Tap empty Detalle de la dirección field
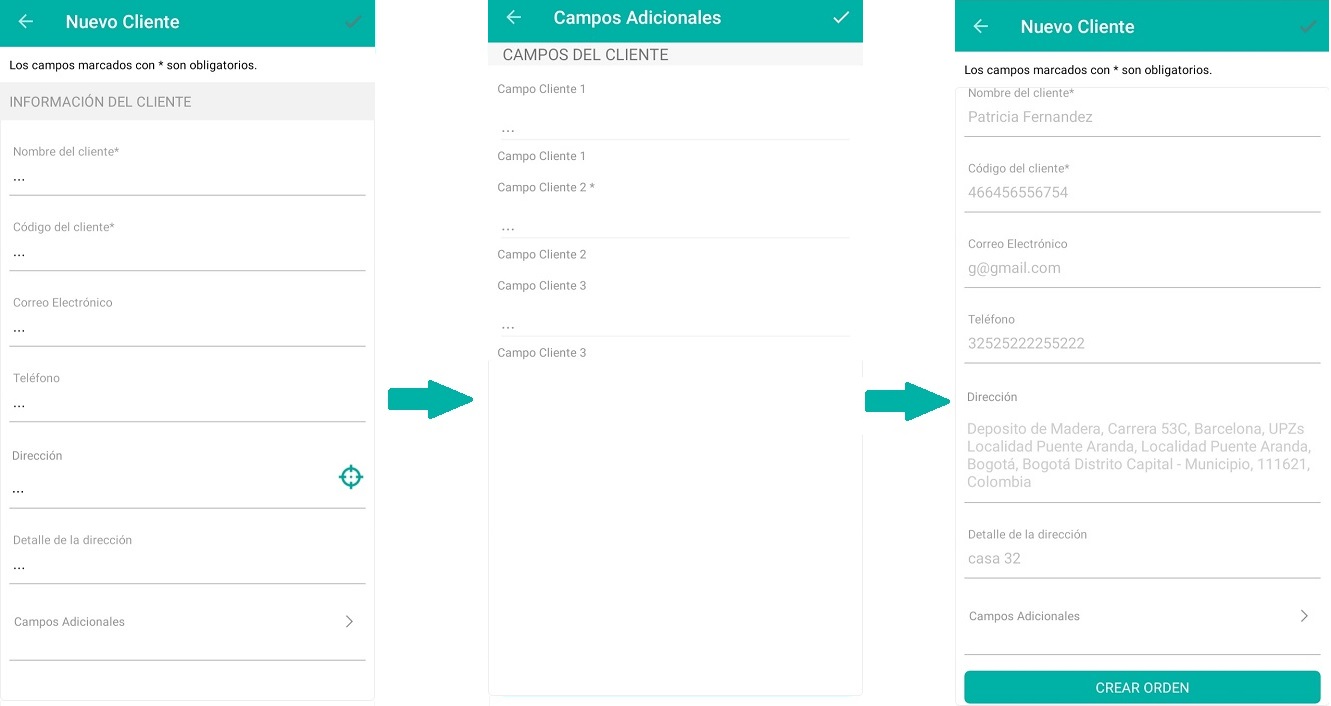 click(x=188, y=567)
